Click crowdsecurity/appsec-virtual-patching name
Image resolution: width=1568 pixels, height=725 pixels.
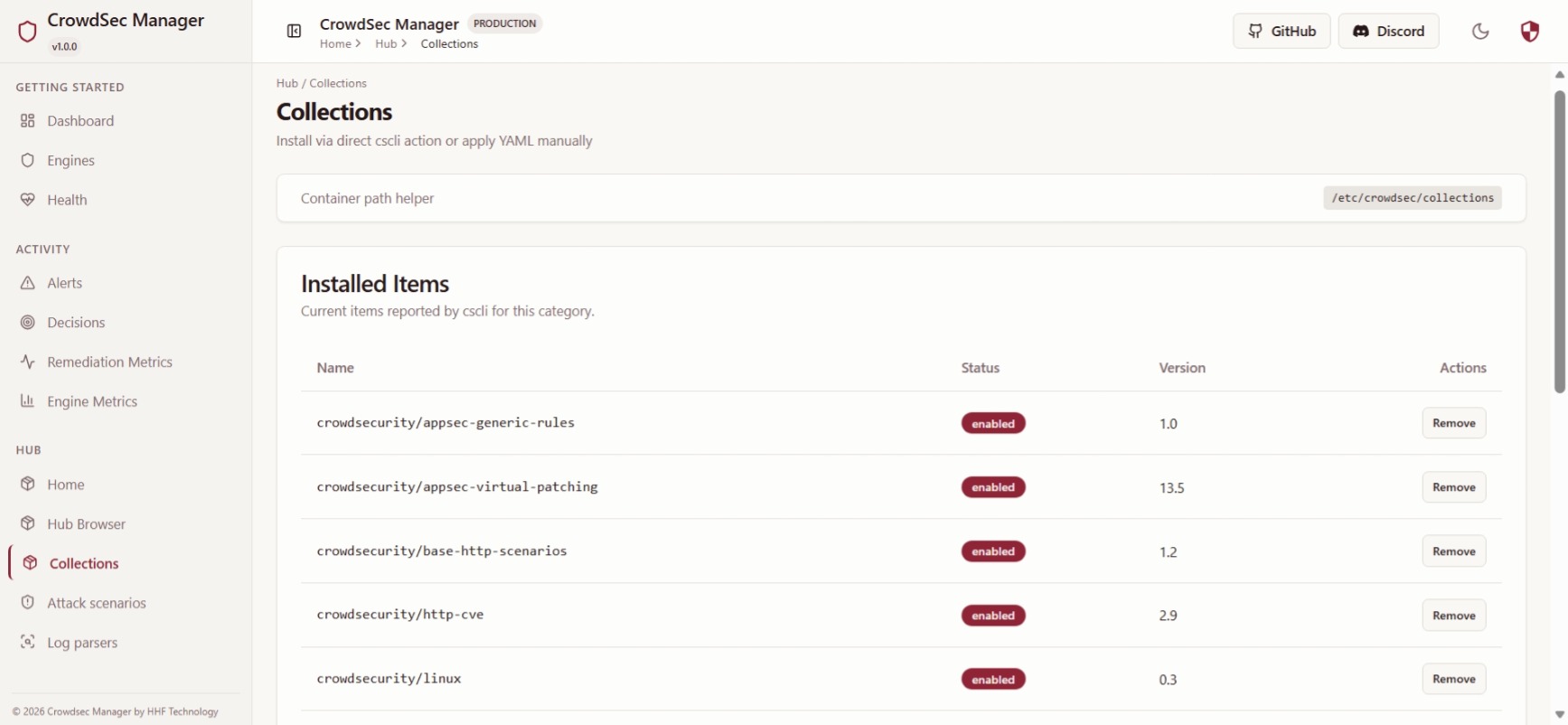(x=457, y=486)
